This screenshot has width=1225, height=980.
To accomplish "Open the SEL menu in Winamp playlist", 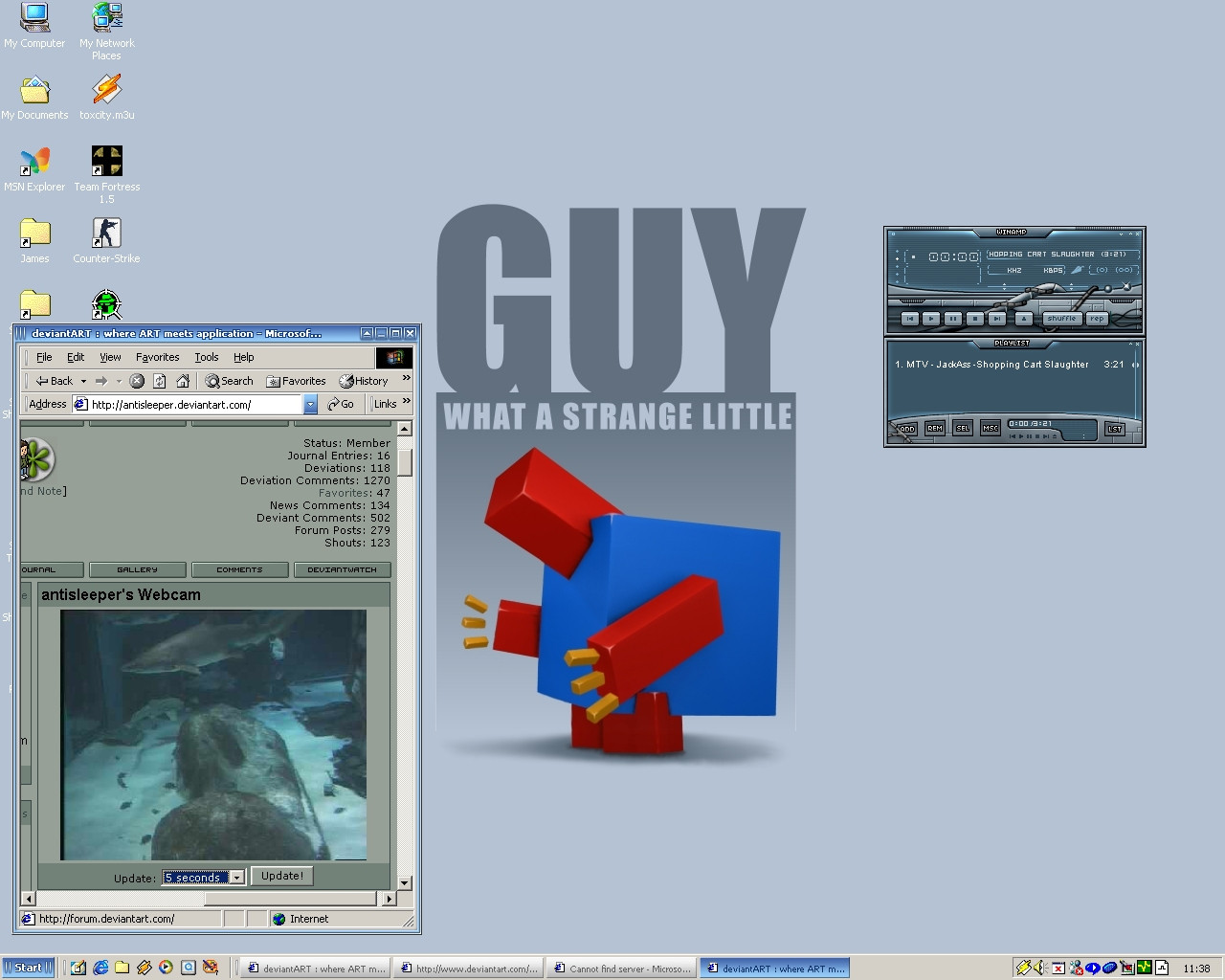I will pyautogui.click(x=963, y=428).
